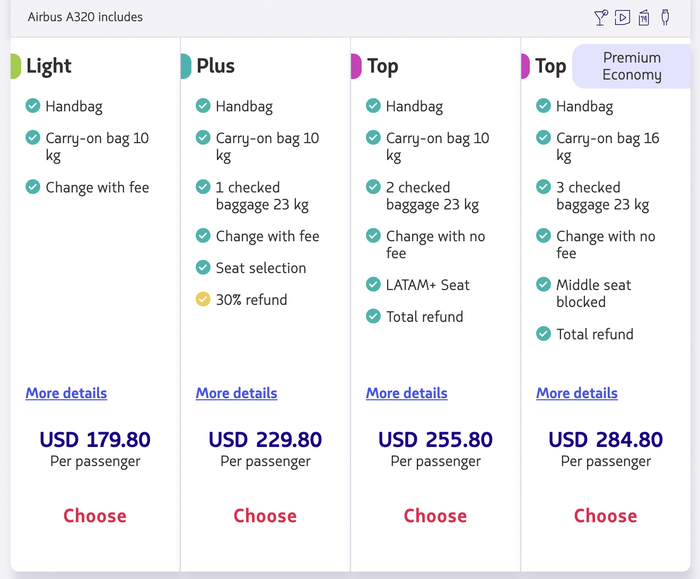Open More details for the USD 255.80 Top fare
The image size is (700, 579).
point(407,393)
